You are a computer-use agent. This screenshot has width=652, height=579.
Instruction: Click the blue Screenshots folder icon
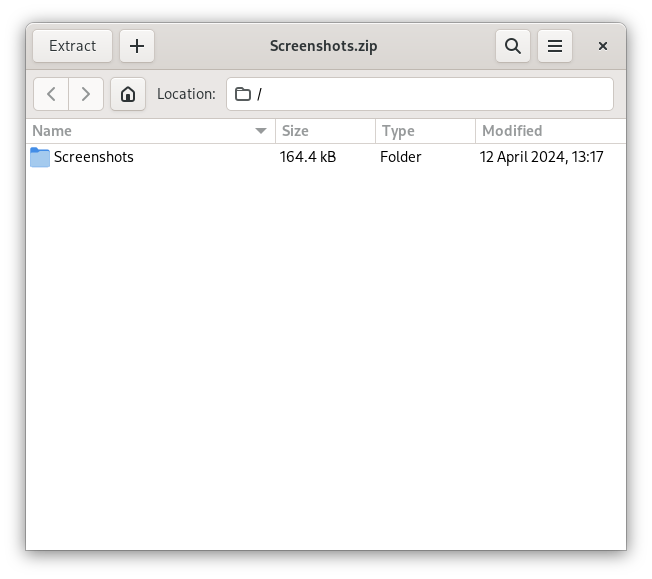[40, 157]
